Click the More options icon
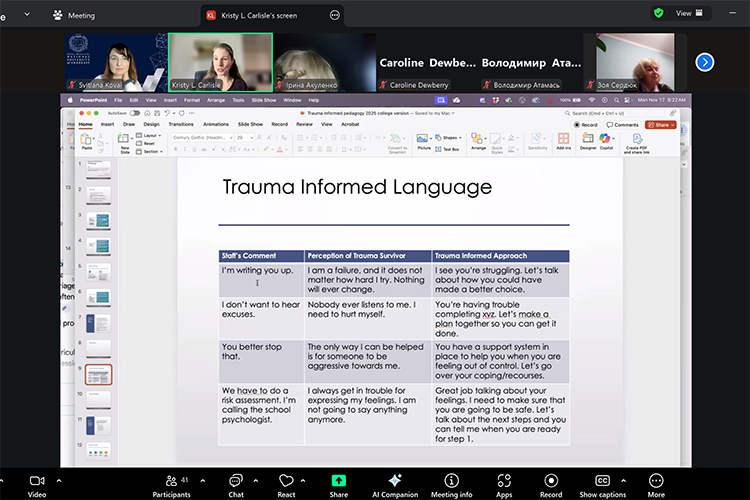Image resolution: width=750 pixels, height=500 pixels. tap(656, 482)
